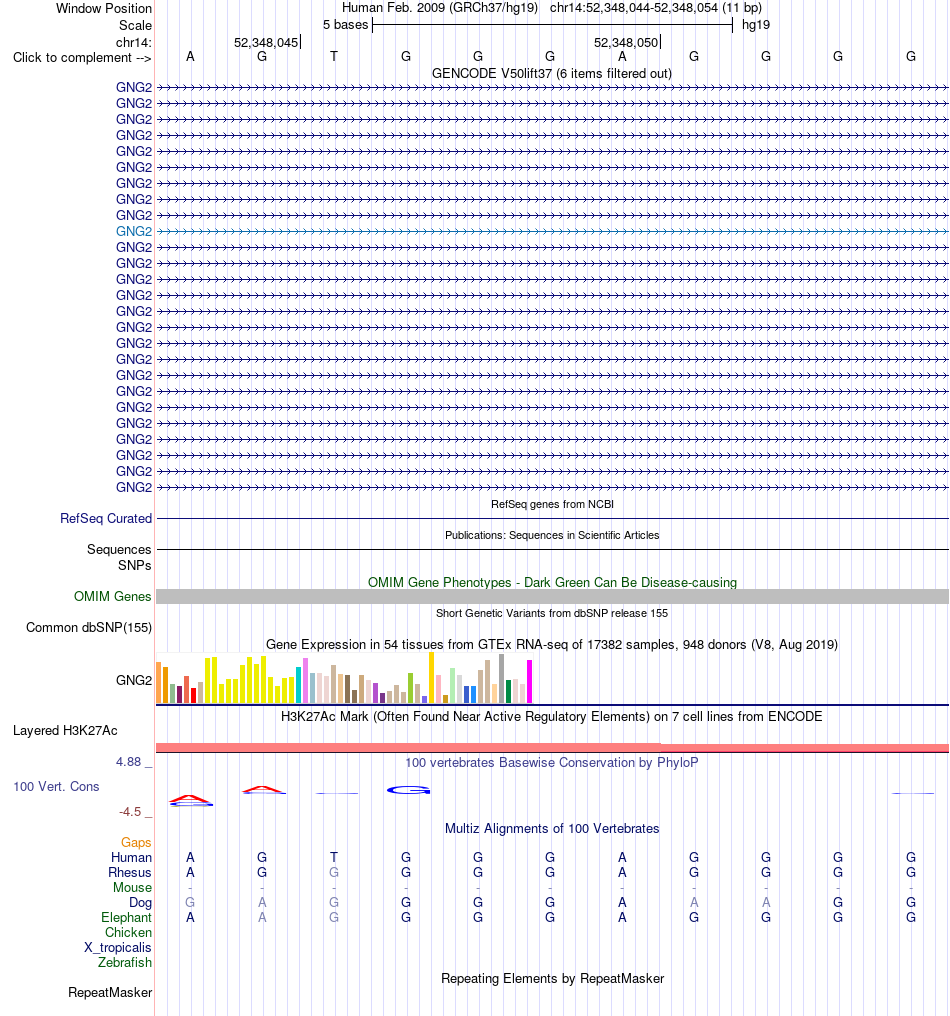Select the light-blue highlighted GNG2 transcript label
Image resolution: width=950 pixels, height=1016 pixels.
coord(133,231)
